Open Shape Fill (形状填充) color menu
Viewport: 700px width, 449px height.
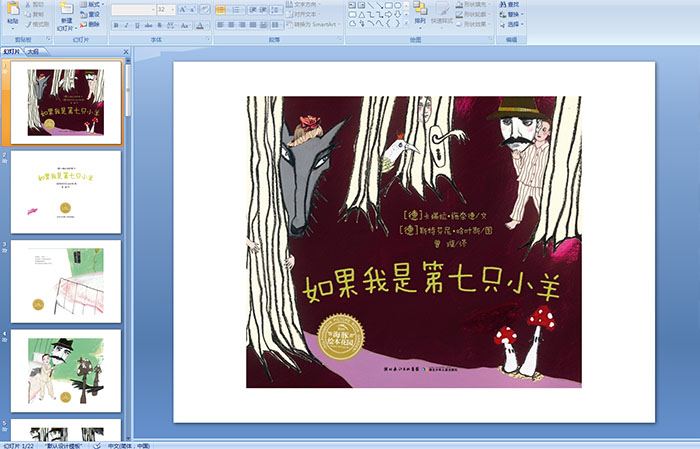tap(472, 4)
